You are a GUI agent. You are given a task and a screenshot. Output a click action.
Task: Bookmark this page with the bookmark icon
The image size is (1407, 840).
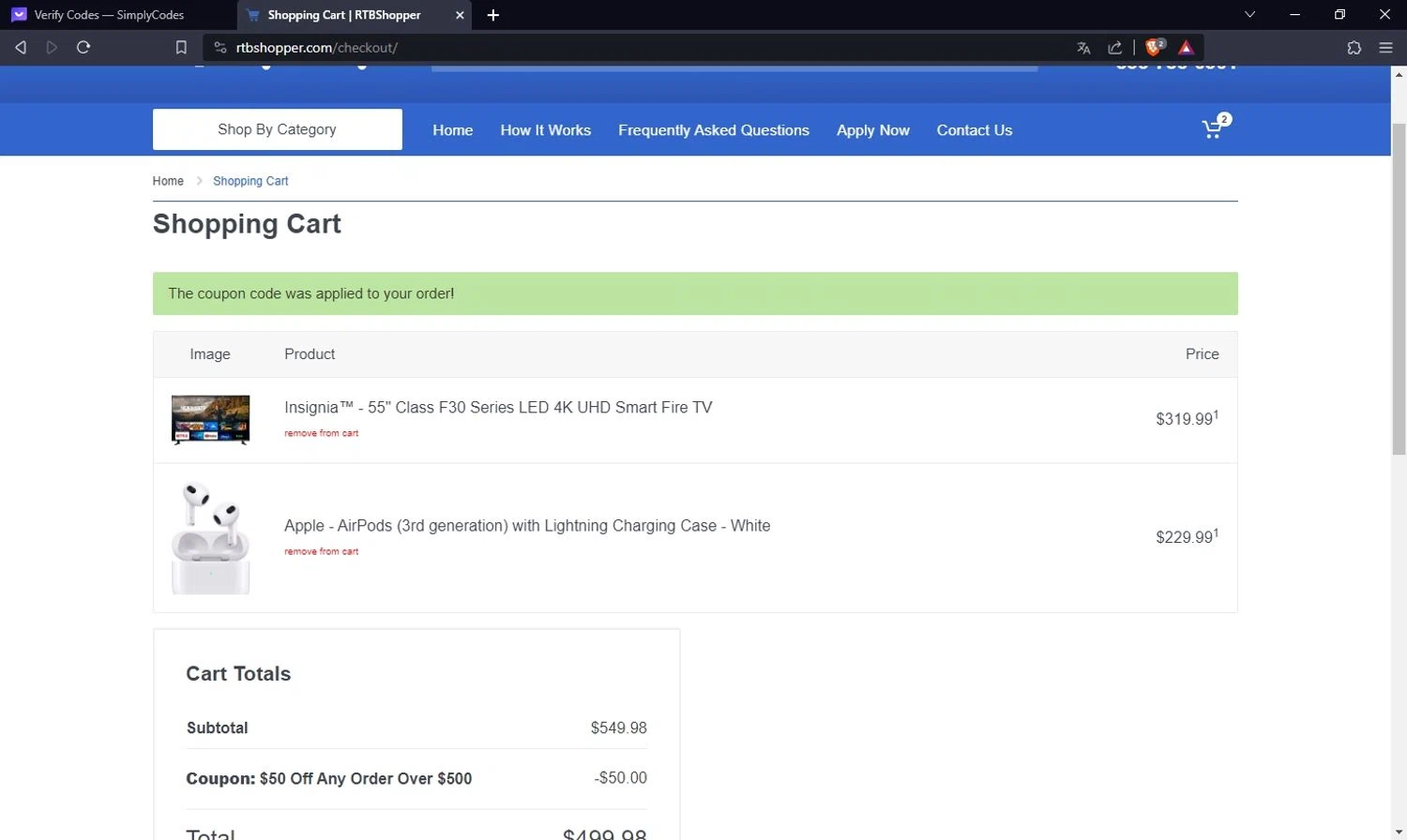(181, 47)
